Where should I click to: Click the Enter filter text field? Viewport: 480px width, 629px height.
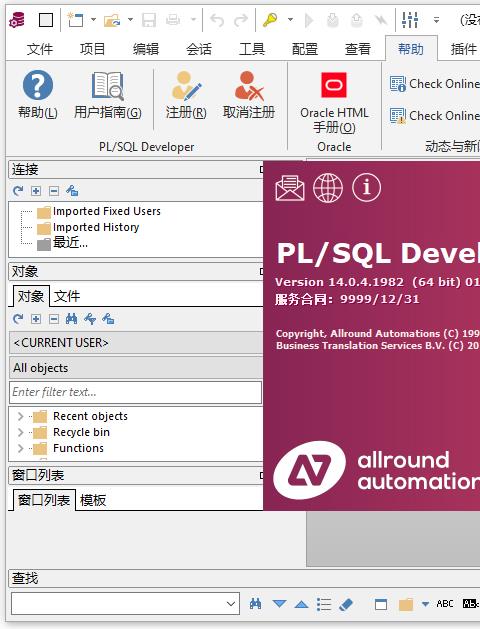click(x=136, y=392)
